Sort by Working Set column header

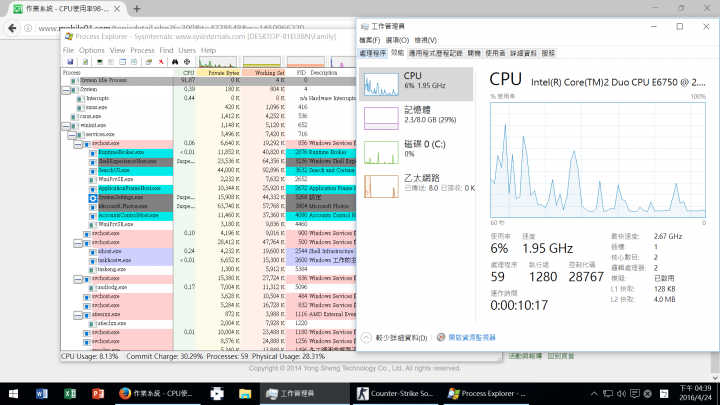pyautogui.click(x=264, y=73)
